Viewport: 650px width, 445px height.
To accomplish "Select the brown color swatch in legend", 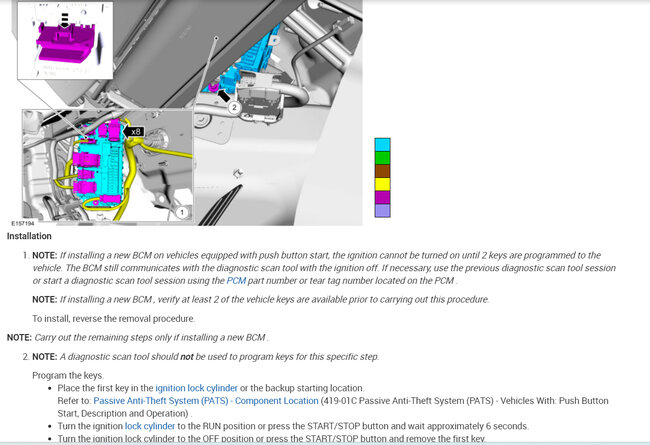I will click(382, 171).
